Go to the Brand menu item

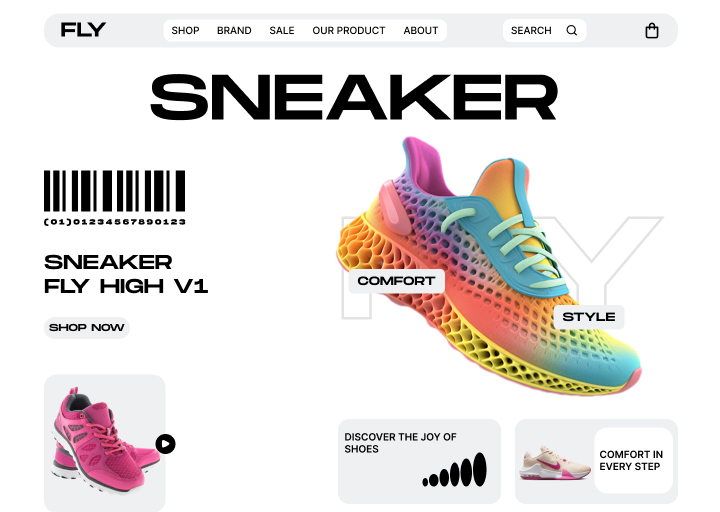click(x=234, y=31)
